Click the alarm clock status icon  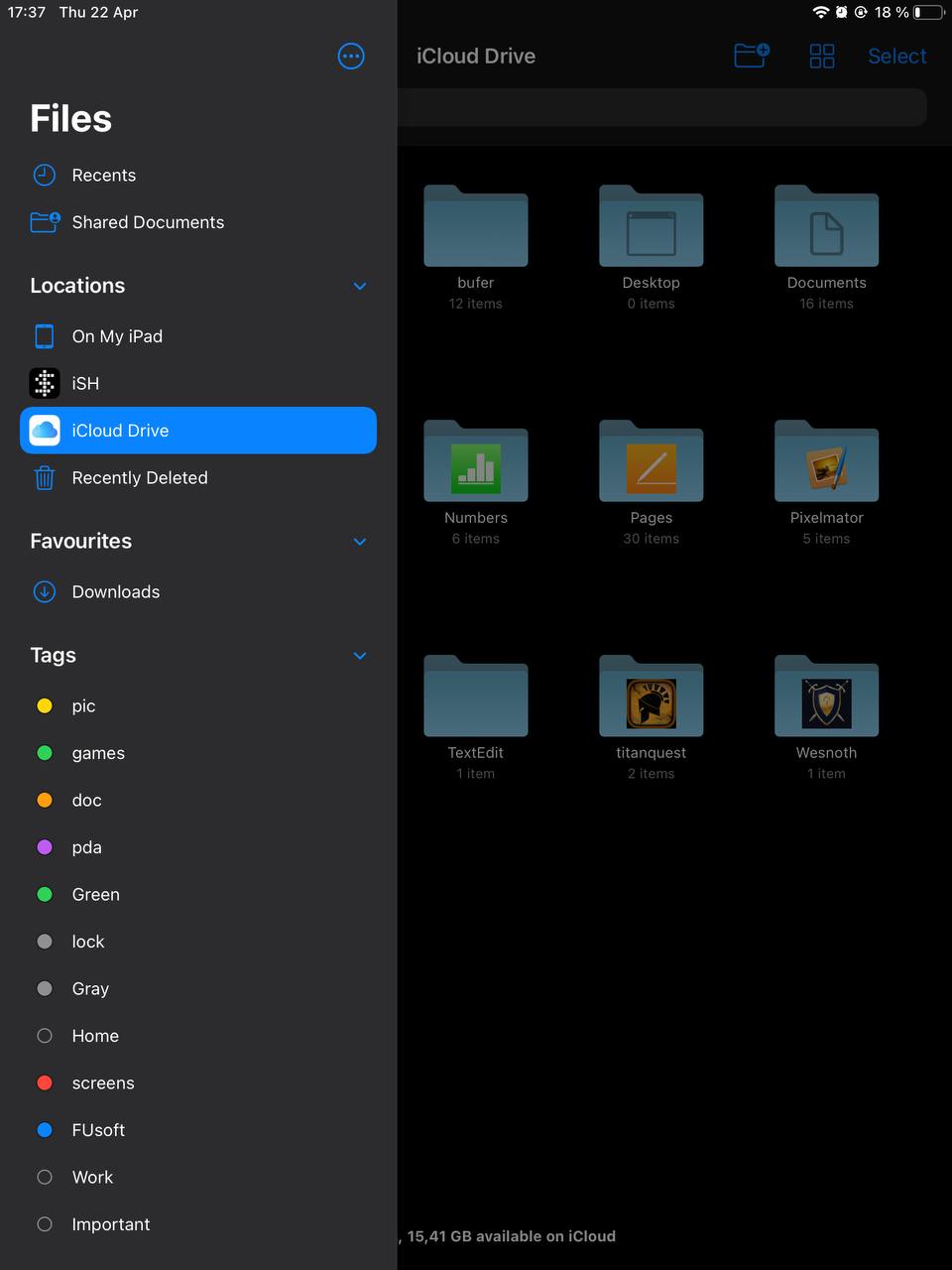tap(842, 12)
